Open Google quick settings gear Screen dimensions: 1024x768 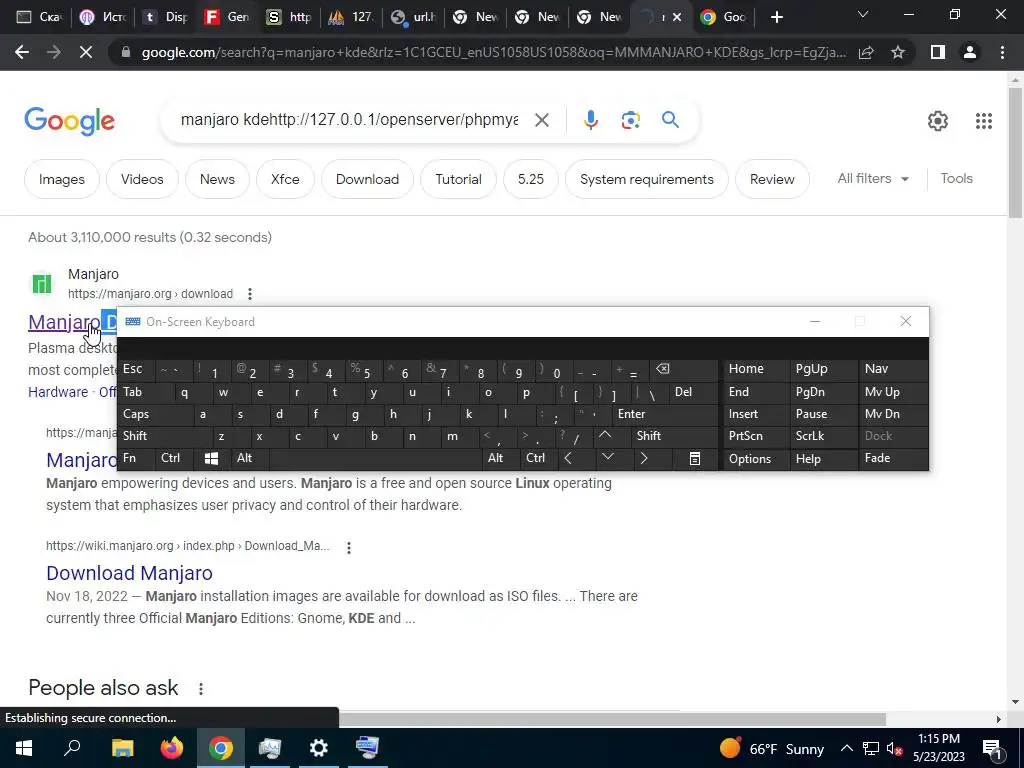point(938,121)
